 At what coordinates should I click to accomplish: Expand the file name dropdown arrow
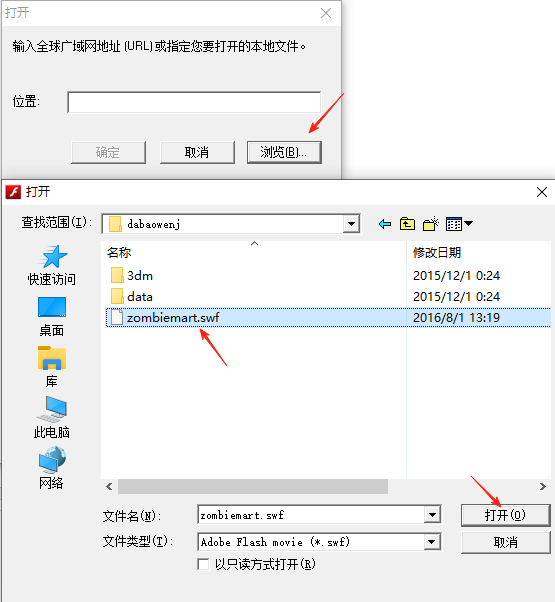[x=432, y=515]
